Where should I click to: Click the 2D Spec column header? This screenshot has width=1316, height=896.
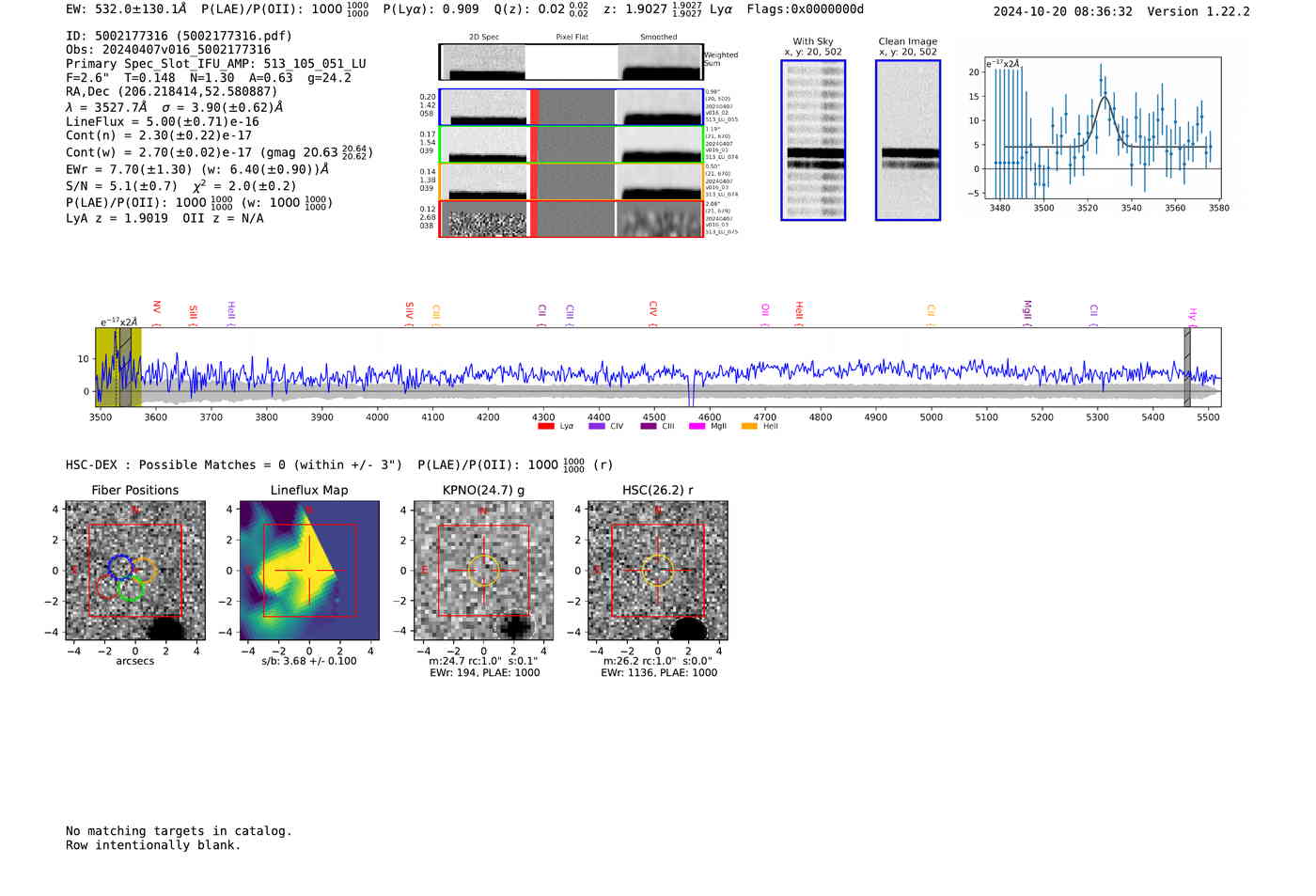point(484,38)
